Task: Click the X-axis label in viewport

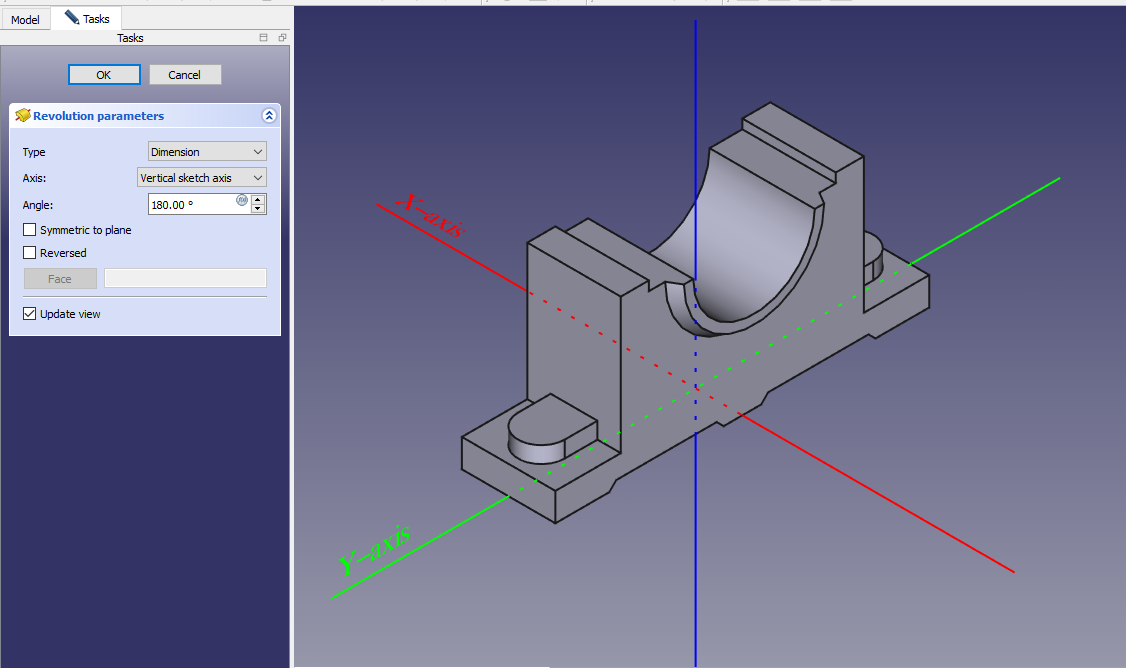Action: [x=430, y=214]
